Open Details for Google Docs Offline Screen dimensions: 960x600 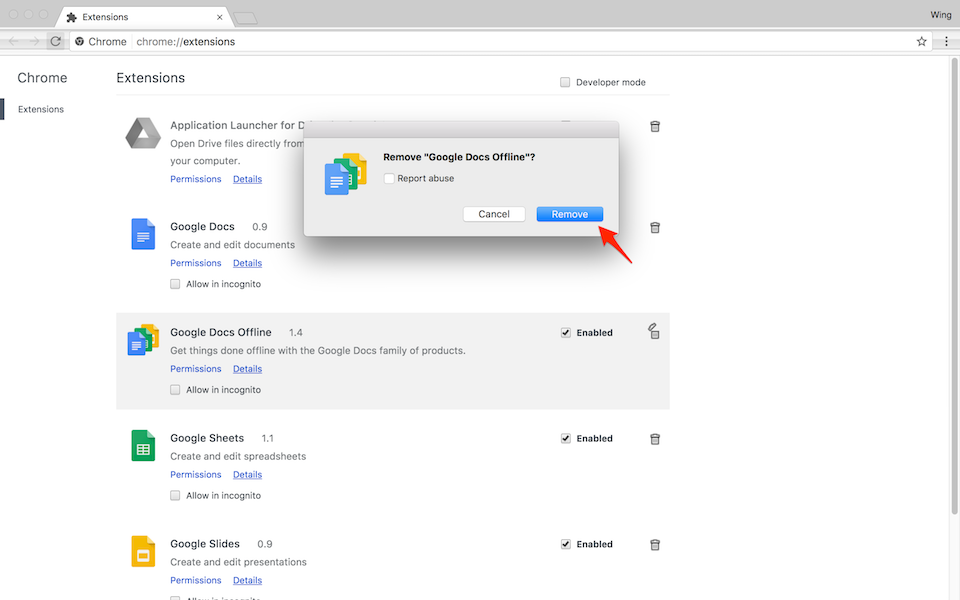click(247, 369)
